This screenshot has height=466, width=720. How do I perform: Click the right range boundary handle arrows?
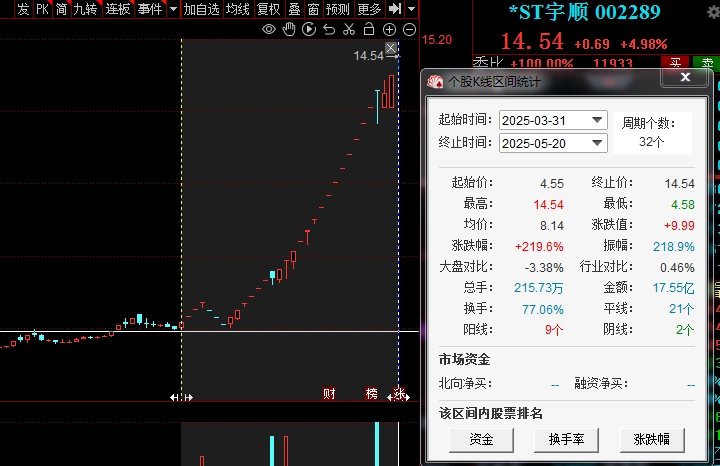point(399,397)
